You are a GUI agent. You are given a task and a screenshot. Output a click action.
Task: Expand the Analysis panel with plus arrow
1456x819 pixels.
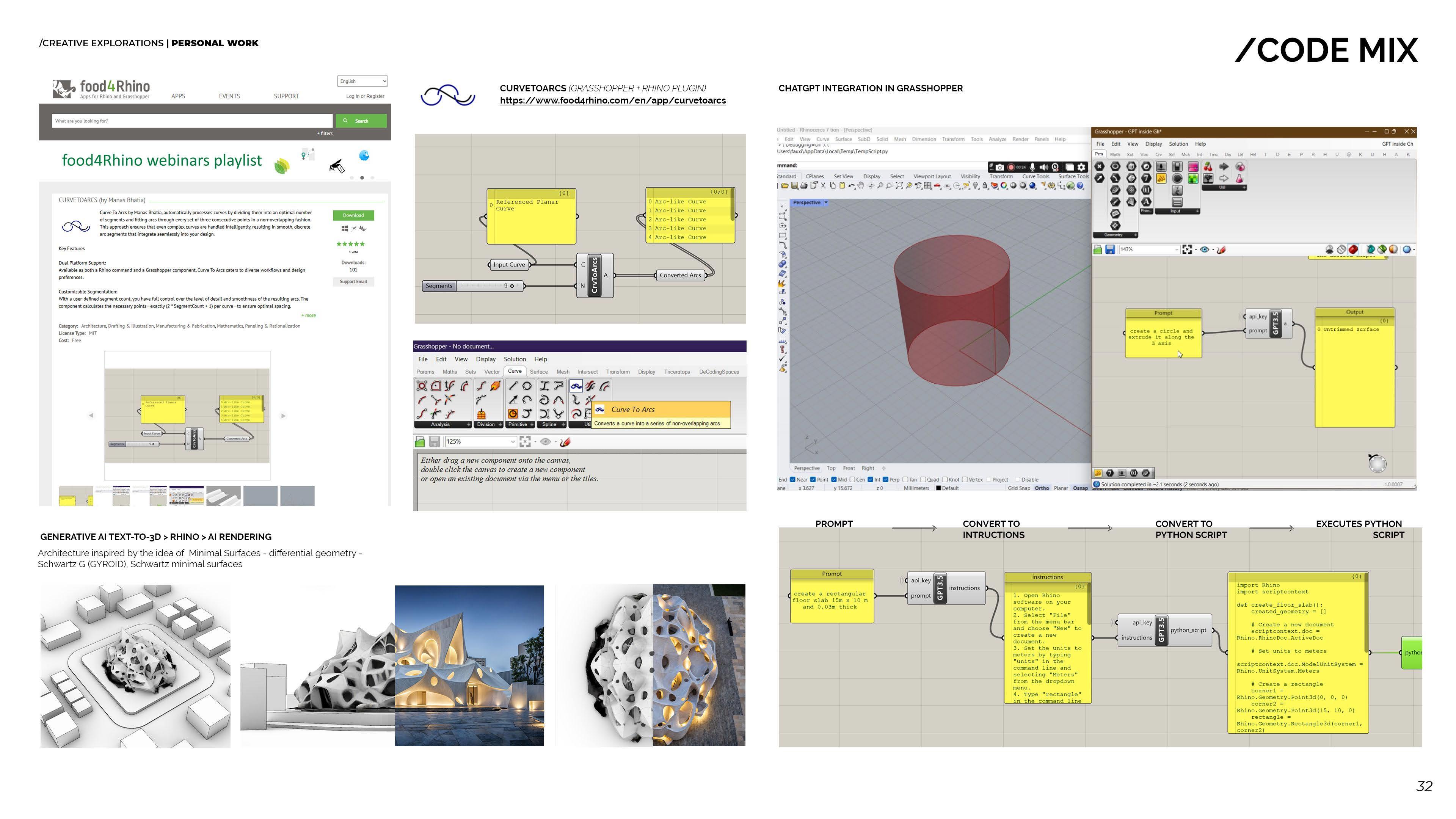[468, 425]
